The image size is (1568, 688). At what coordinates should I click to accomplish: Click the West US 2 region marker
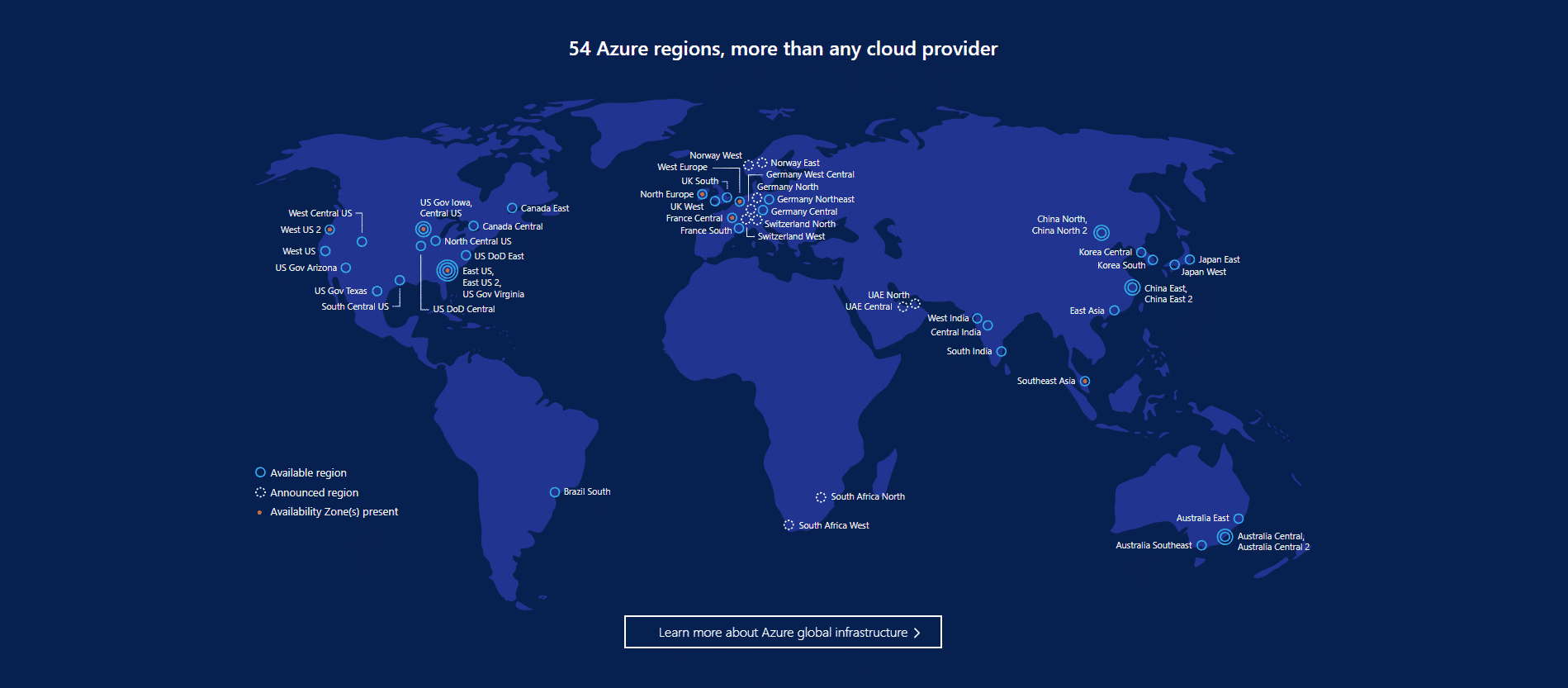tap(329, 230)
